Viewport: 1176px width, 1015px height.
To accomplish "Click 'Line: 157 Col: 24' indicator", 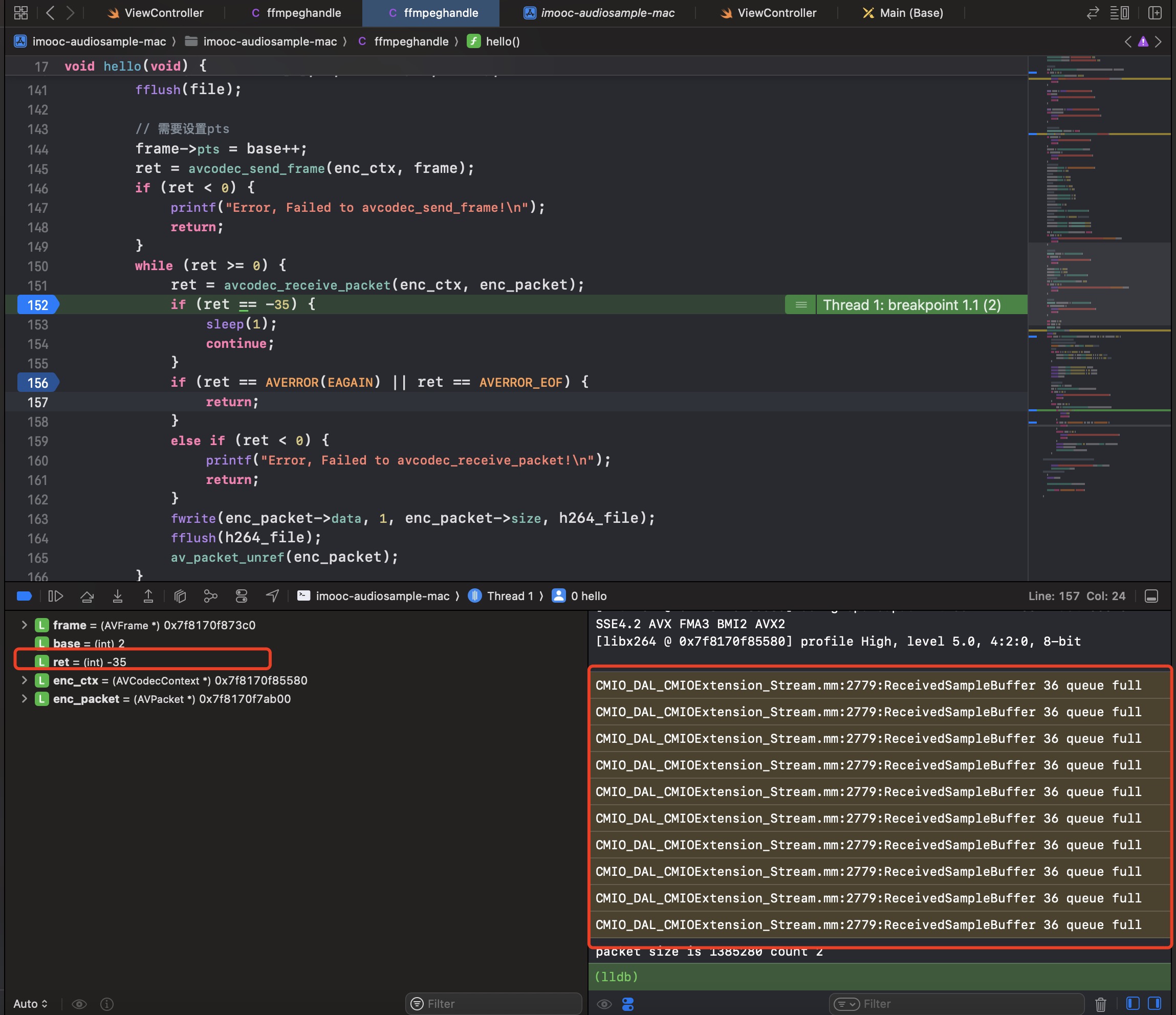I will pos(1077,595).
